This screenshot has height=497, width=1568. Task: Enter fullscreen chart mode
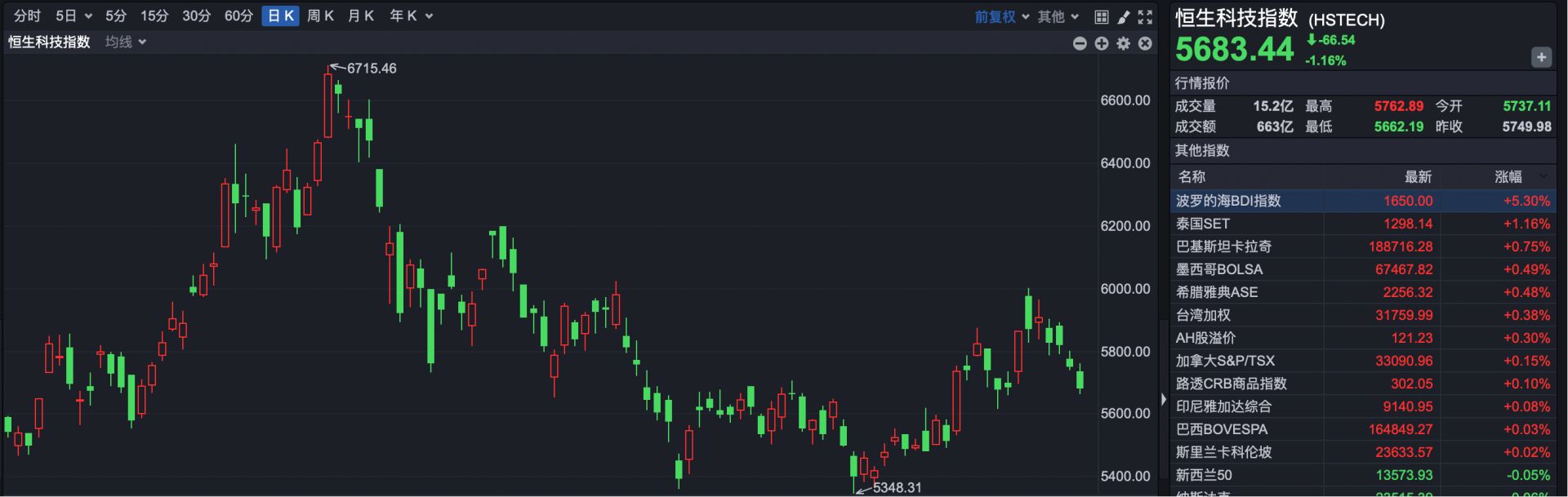pos(1146,16)
